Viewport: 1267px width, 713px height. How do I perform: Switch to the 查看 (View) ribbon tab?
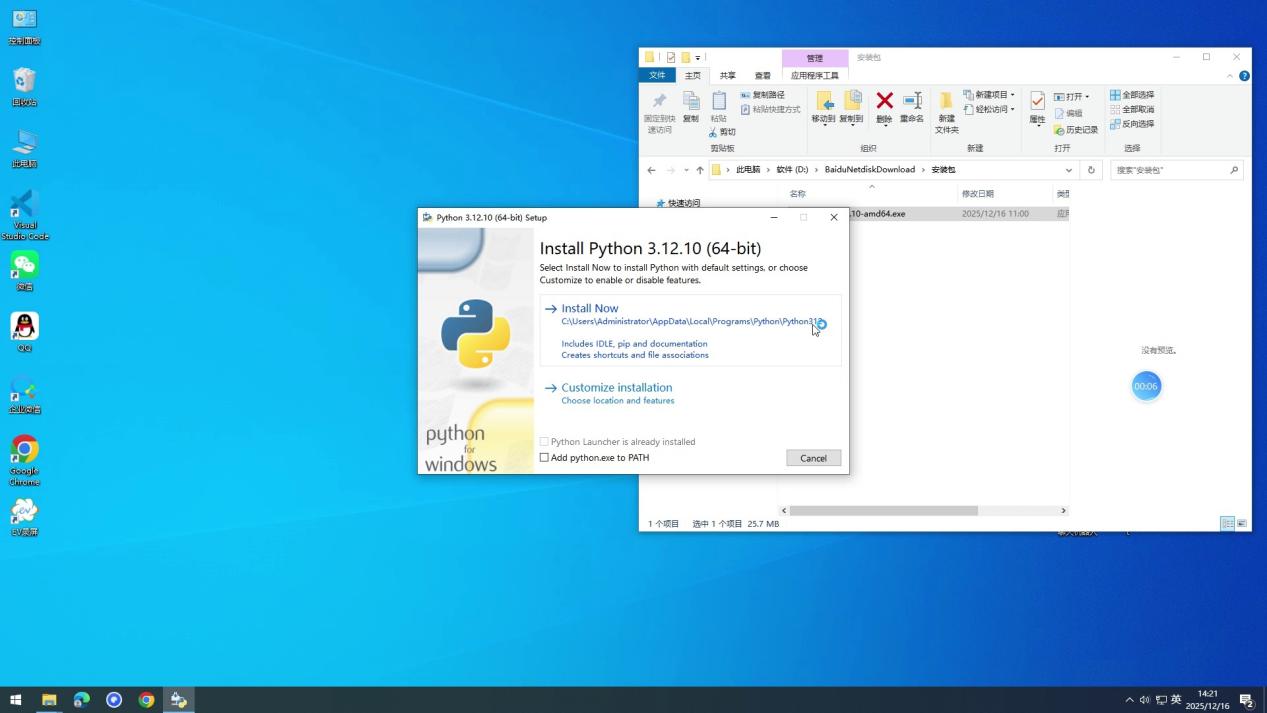(762, 75)
